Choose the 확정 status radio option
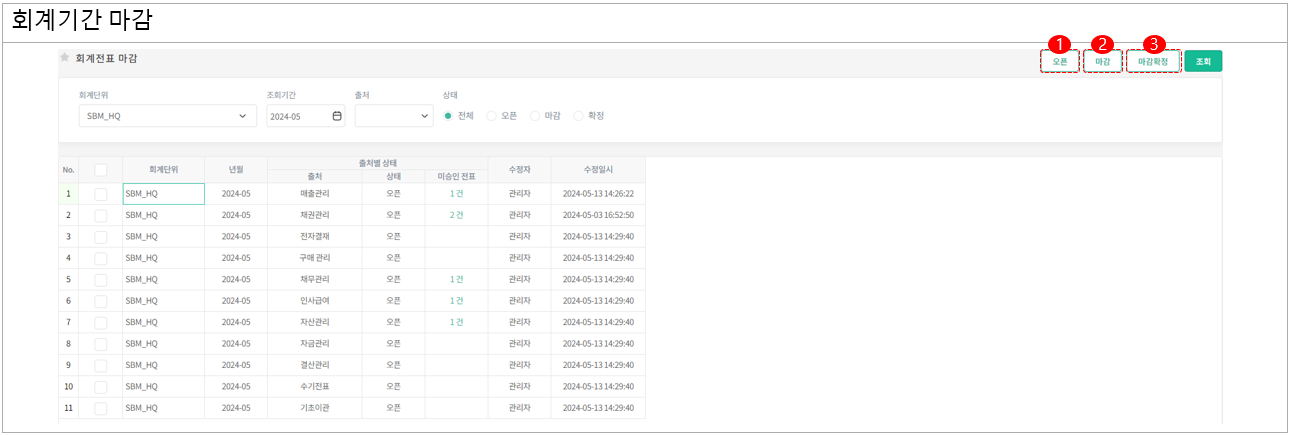 pos(578,116)
